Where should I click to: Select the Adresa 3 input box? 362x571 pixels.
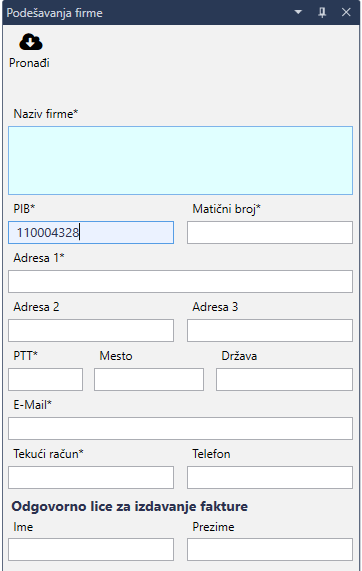[270, 330]
